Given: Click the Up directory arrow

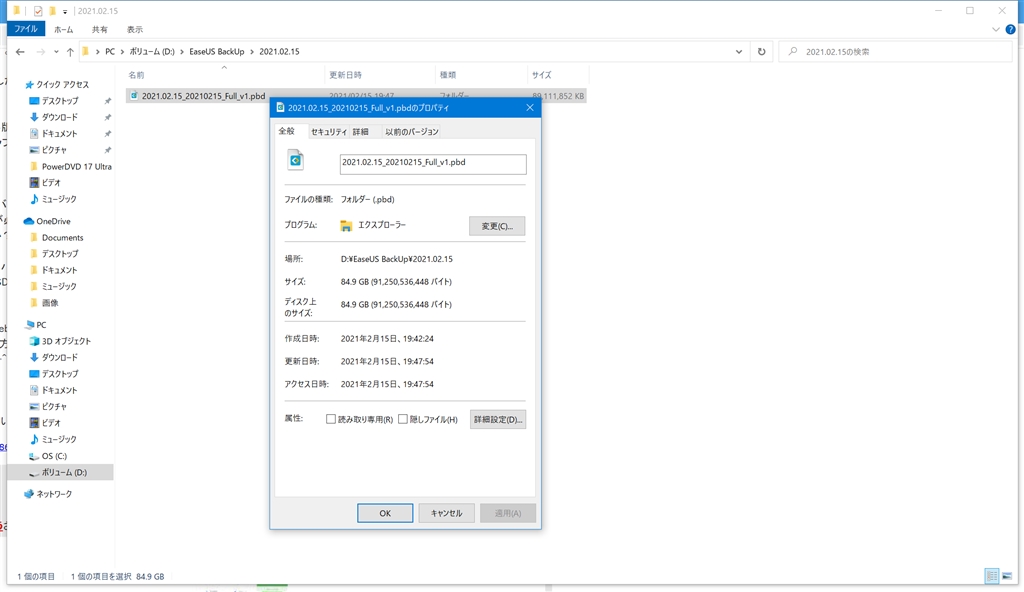Looking at the screenshot, I should click(x=70, y=52).
